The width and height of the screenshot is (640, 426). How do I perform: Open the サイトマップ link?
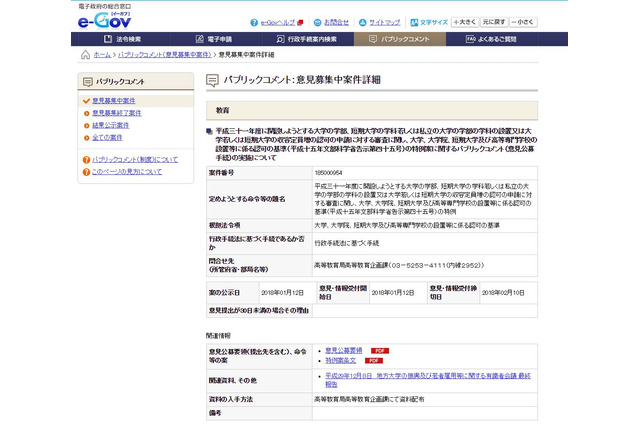click(x=384, y=22)
